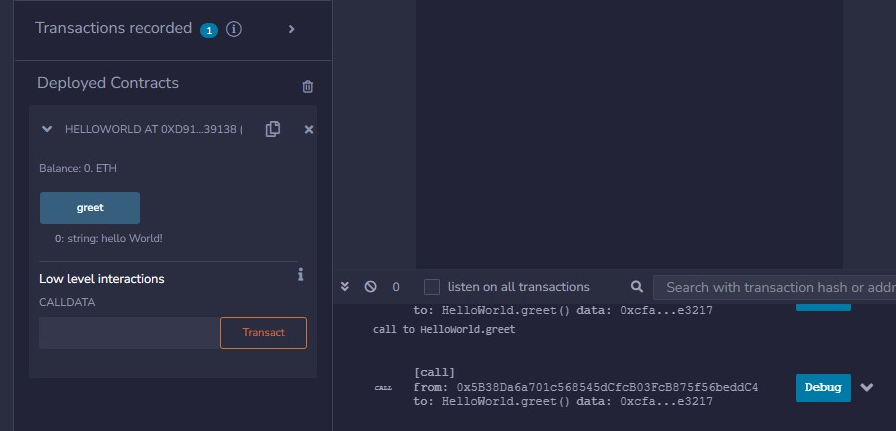This screenshot has height=431, width=896.
Task: Expand the Transactions recorded section
Action: click(x=291, y=29)
